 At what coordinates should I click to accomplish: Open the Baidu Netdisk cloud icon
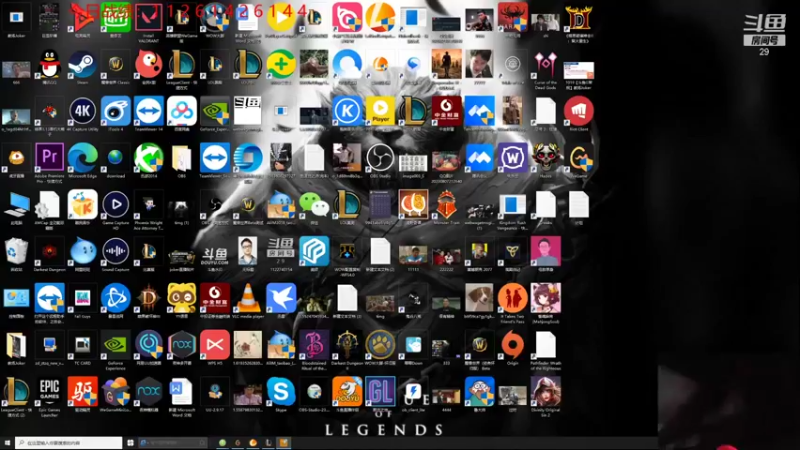coord(182,111)
